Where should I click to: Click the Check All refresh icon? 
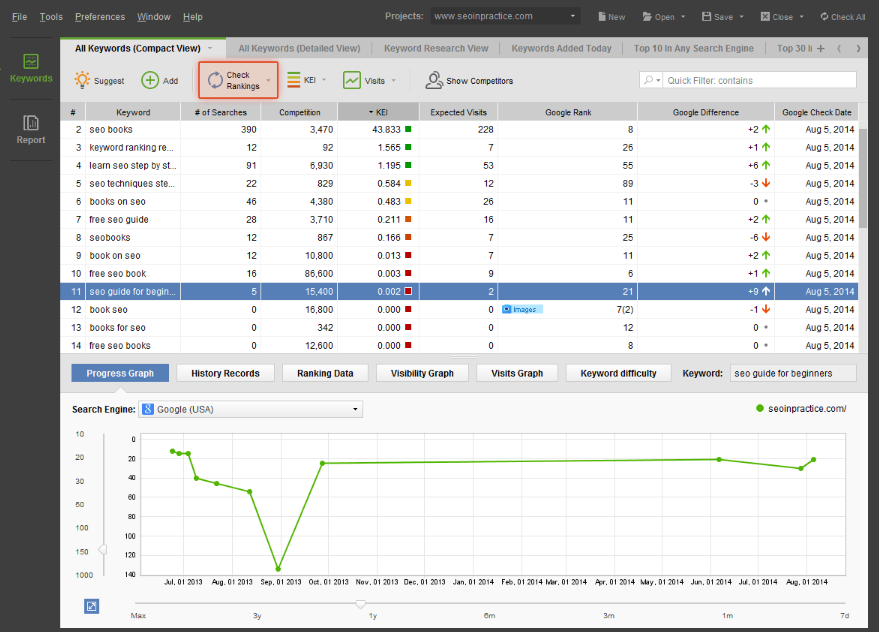[x=825, y=17]
